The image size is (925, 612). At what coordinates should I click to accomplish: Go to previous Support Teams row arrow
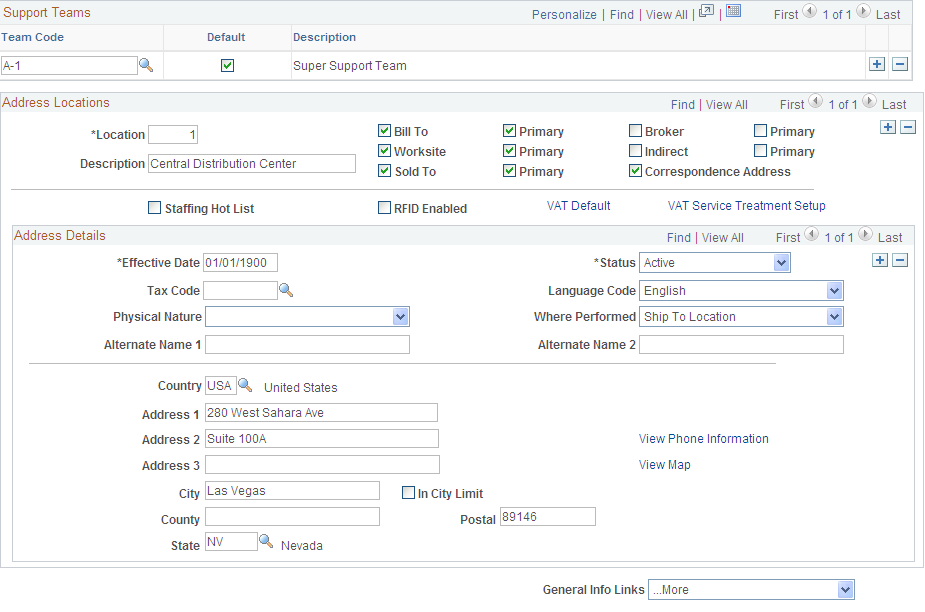[810, 11]
